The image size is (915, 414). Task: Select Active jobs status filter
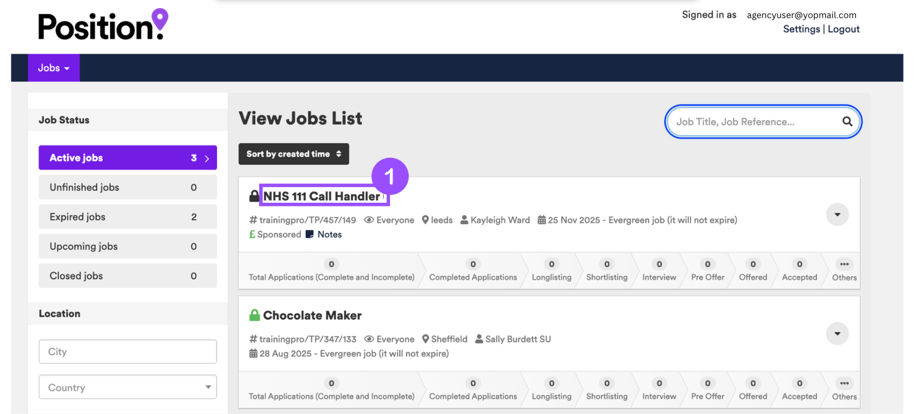(127, 158)
